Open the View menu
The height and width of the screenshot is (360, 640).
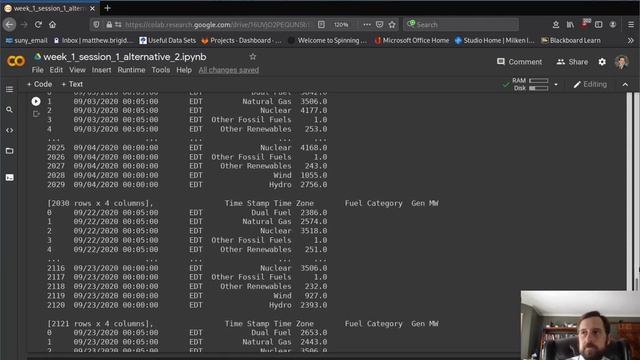point(77,70)
